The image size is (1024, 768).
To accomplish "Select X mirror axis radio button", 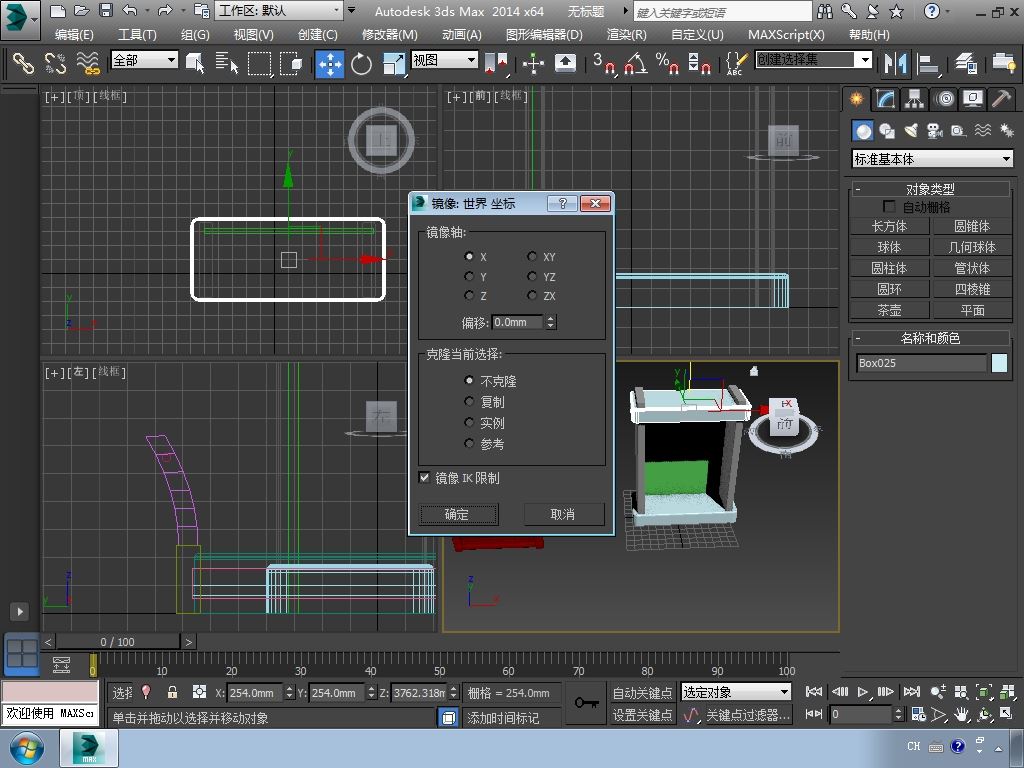I will 469,257.
